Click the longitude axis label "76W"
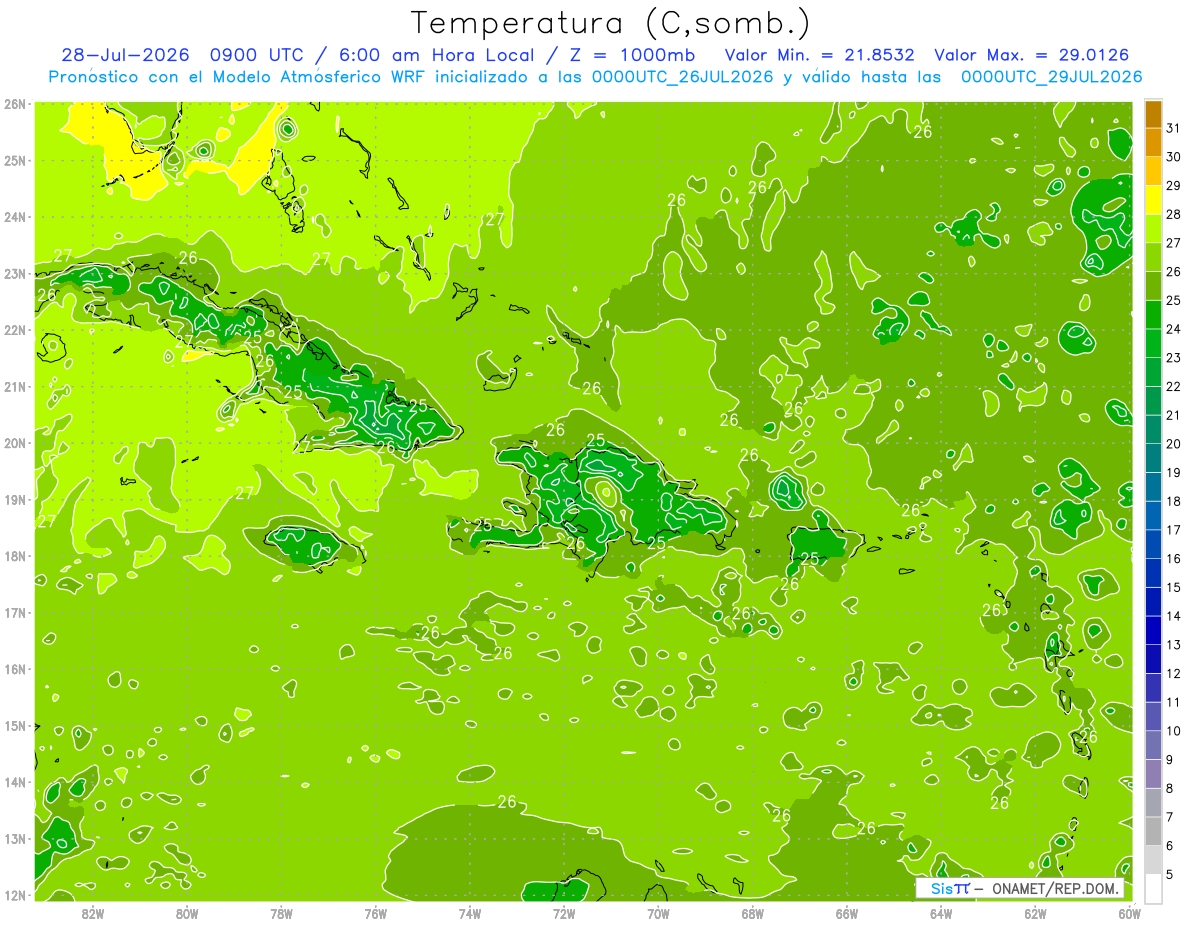 pos(376,912)
